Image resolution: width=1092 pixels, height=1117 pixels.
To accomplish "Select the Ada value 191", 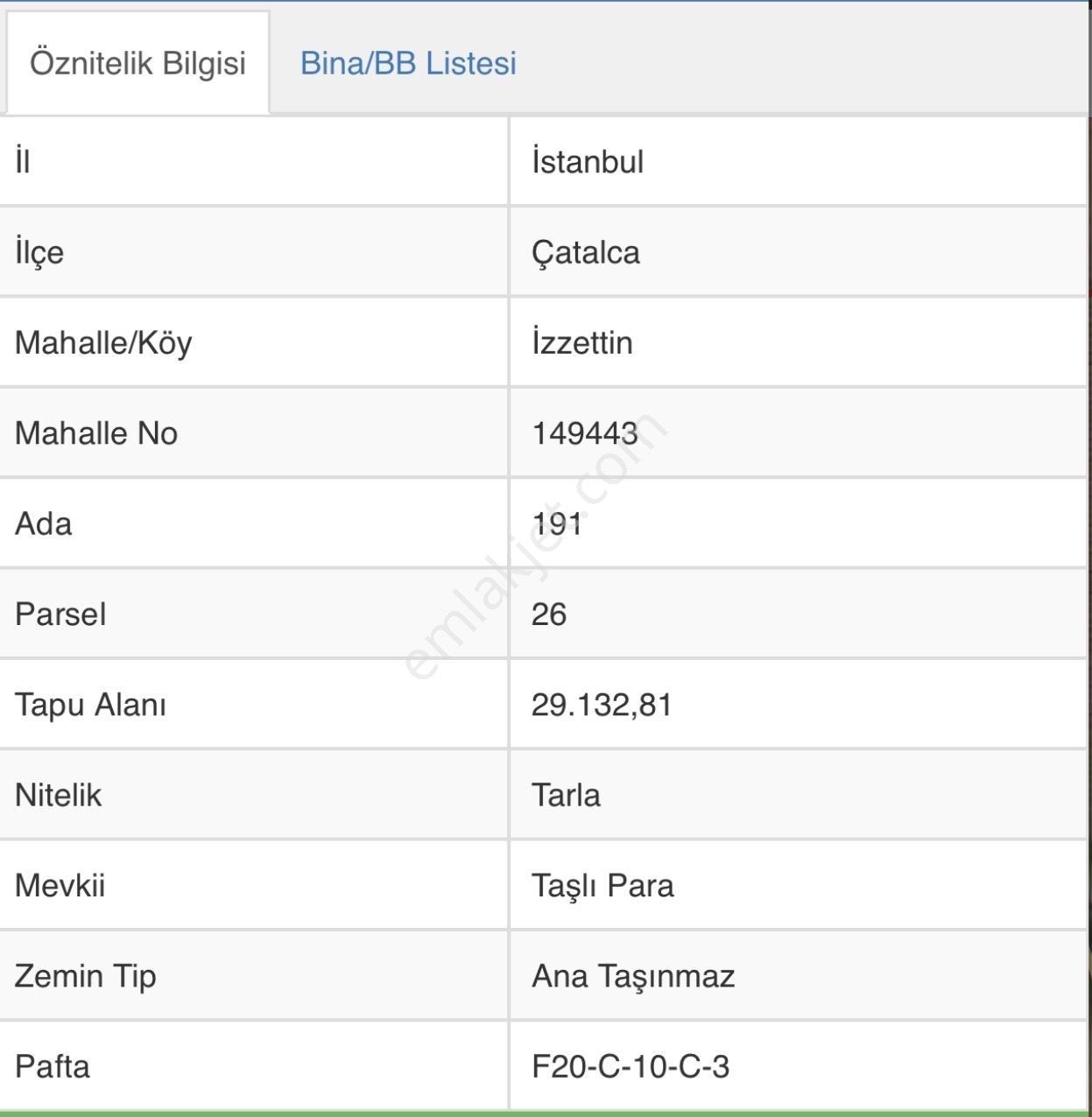I will [x=557, y=523].
